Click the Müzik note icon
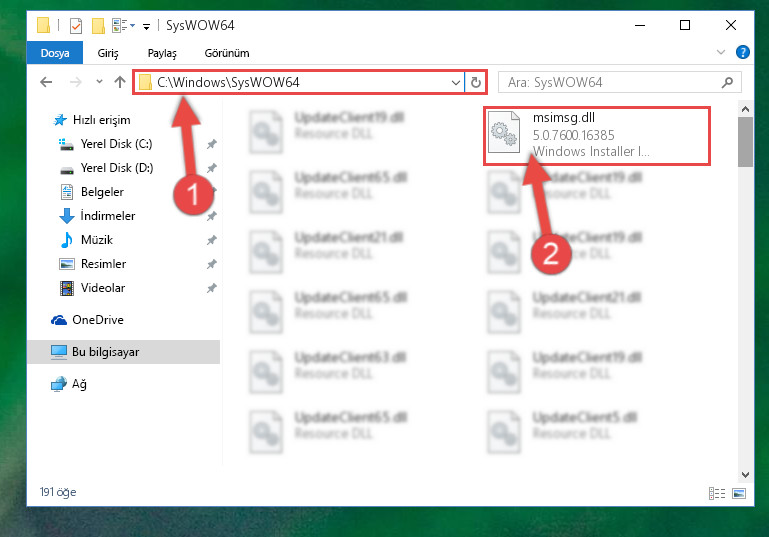 pyautogui.click(x=67, y=240)
